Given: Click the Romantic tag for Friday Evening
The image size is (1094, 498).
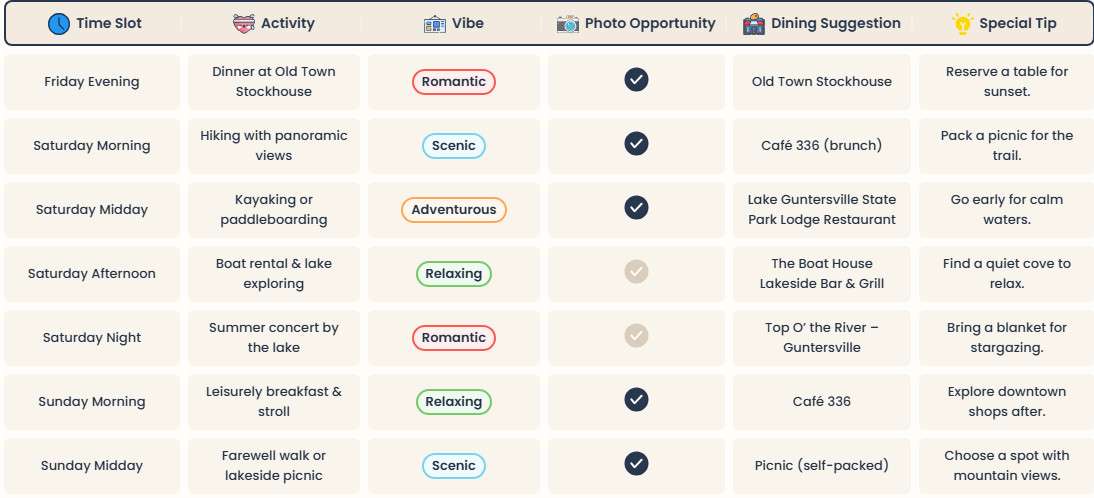Looking at the screenshot, I should (x=454, y=82).
